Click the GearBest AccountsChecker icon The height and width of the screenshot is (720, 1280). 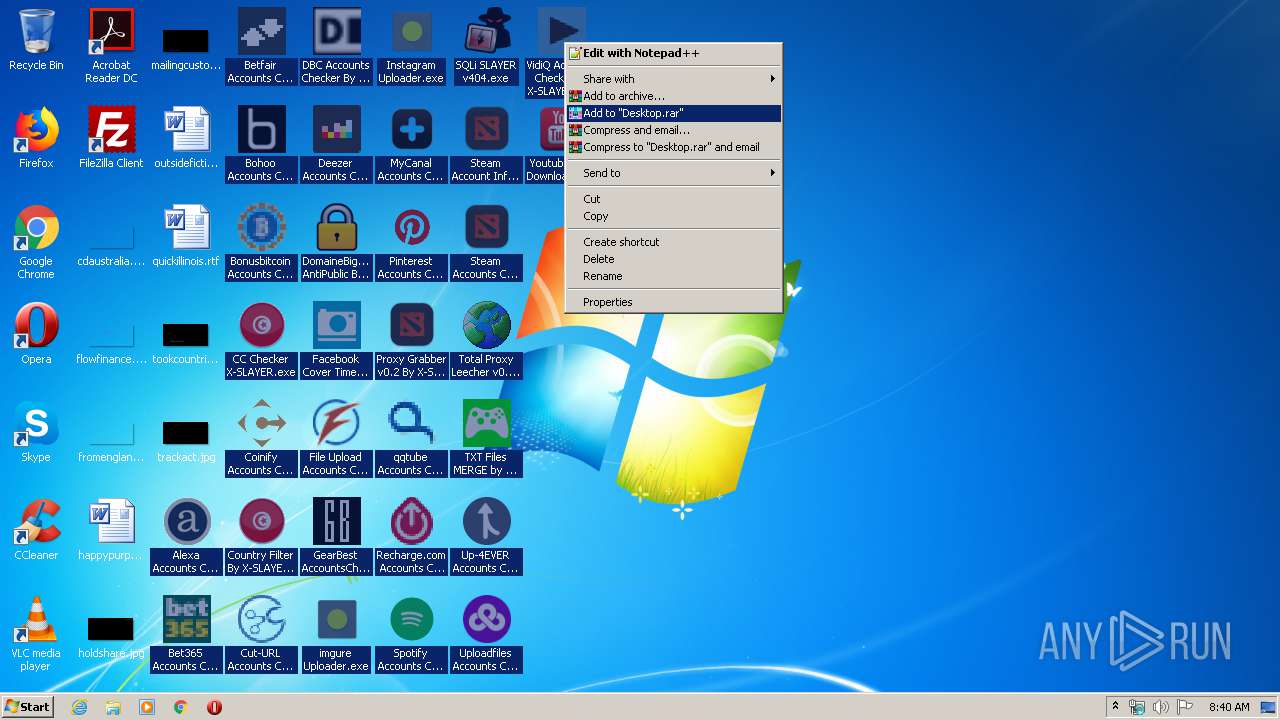336,536
